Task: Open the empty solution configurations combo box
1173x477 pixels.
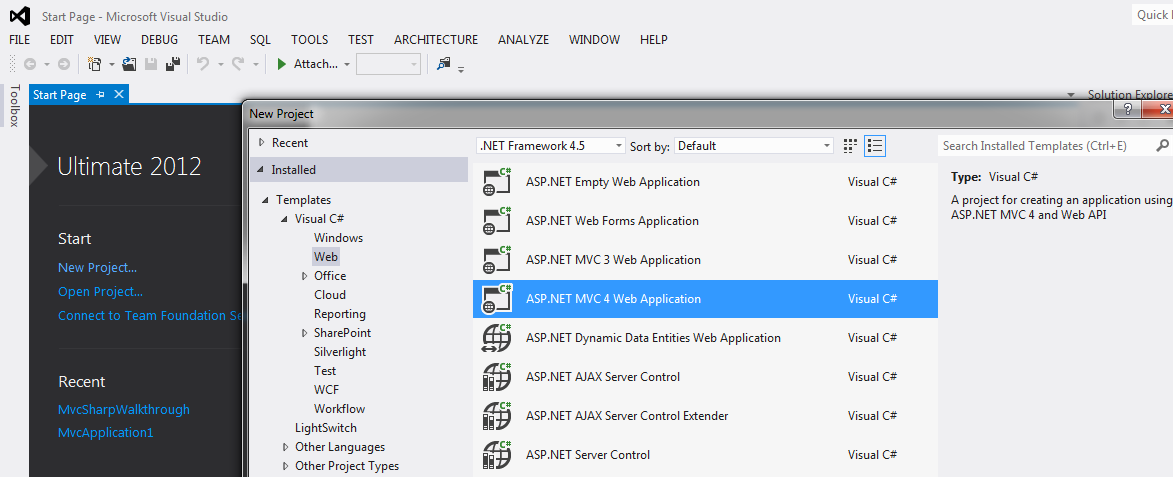Action: click(x=388, y=64)
